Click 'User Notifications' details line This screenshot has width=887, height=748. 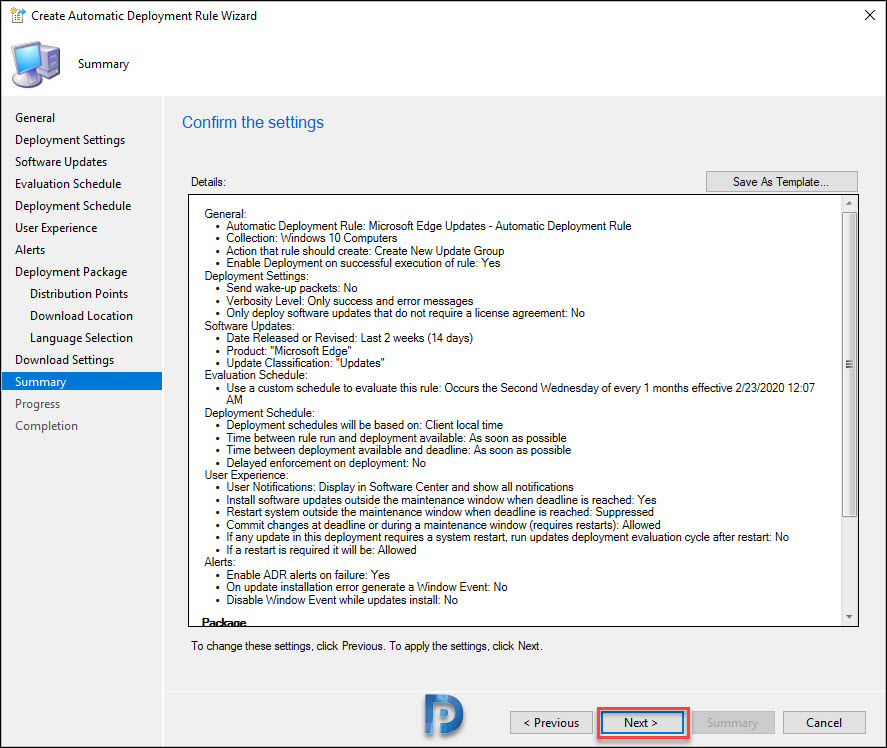pos(400,487)
